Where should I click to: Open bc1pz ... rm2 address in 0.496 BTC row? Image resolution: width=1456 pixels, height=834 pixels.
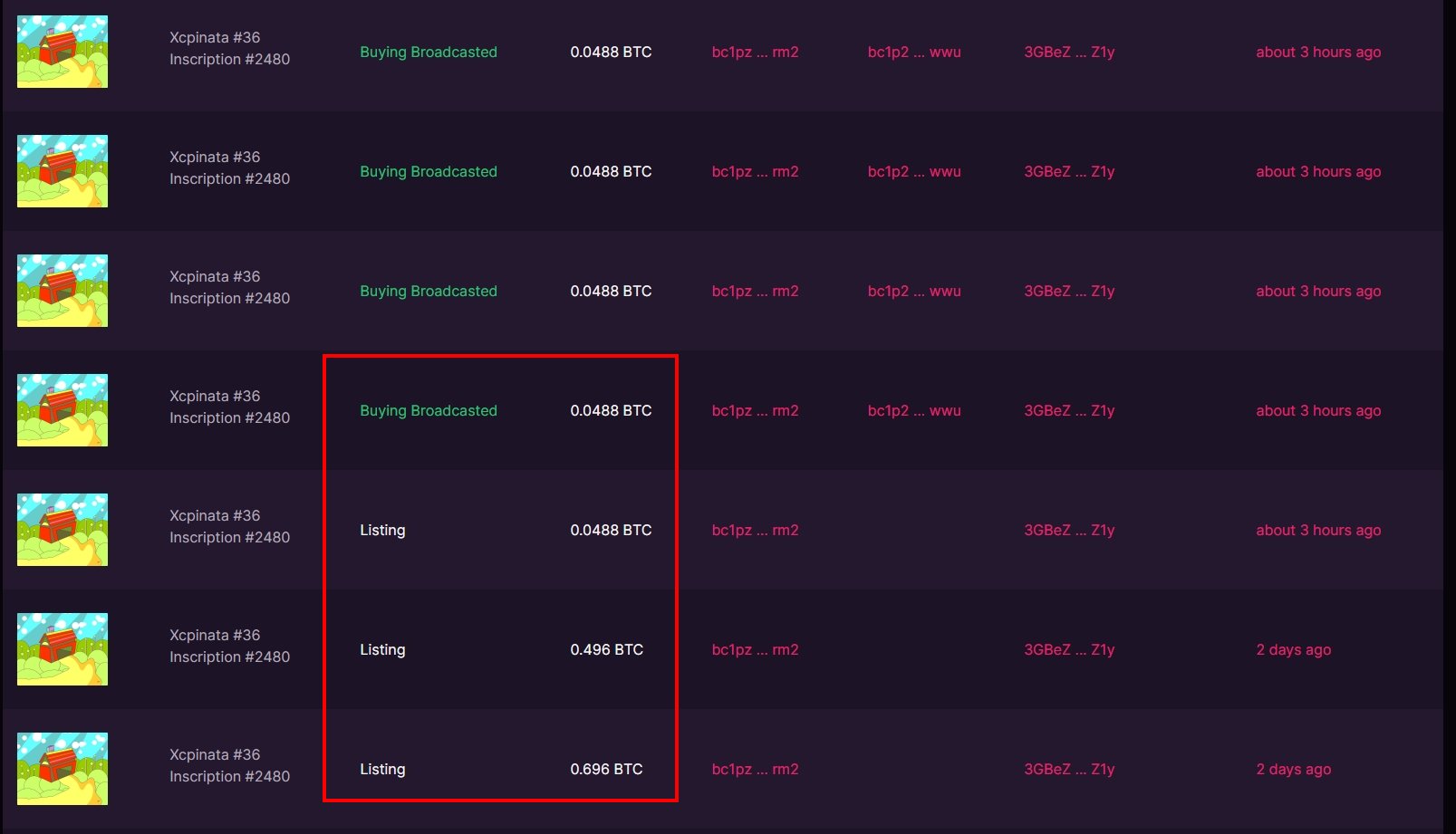[755, 649]
